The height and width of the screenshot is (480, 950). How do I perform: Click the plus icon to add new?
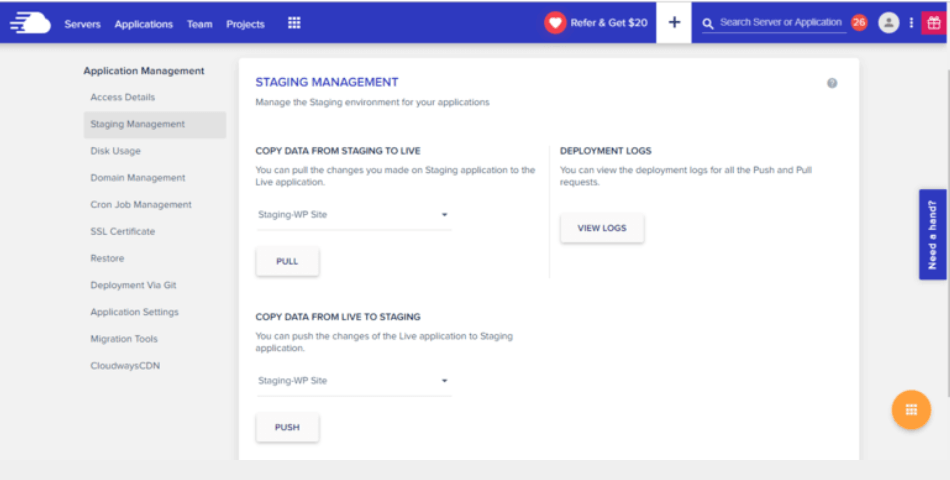[x=674, y=23]
